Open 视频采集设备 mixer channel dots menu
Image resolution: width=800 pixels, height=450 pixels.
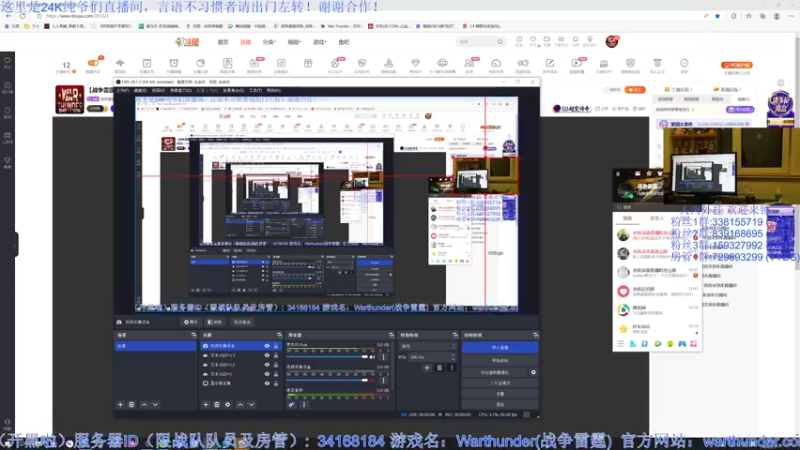pyautogui.click(x=384, y=380)
